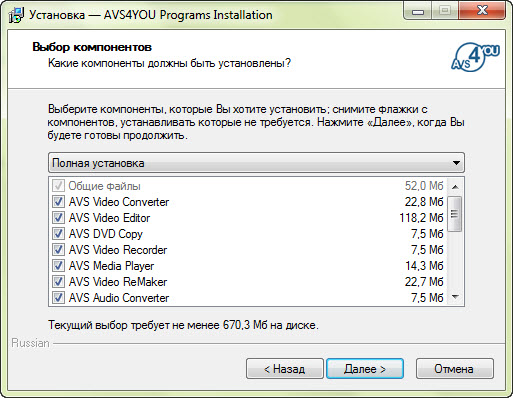Uncheck AVS Audio Converter checkbox
This screenshot has height=398, width=513.
tap(58, 298)
